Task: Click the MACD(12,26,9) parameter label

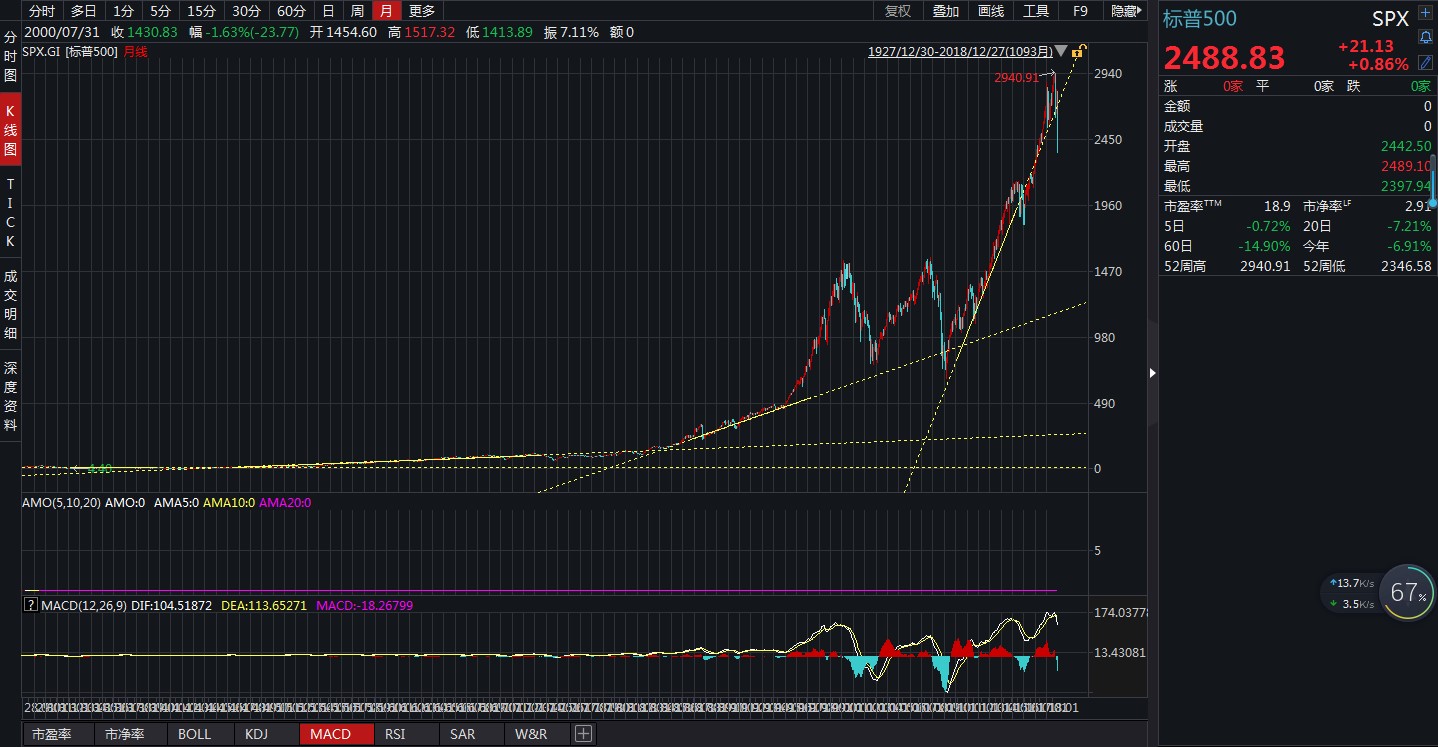Action: pos(84,605)
